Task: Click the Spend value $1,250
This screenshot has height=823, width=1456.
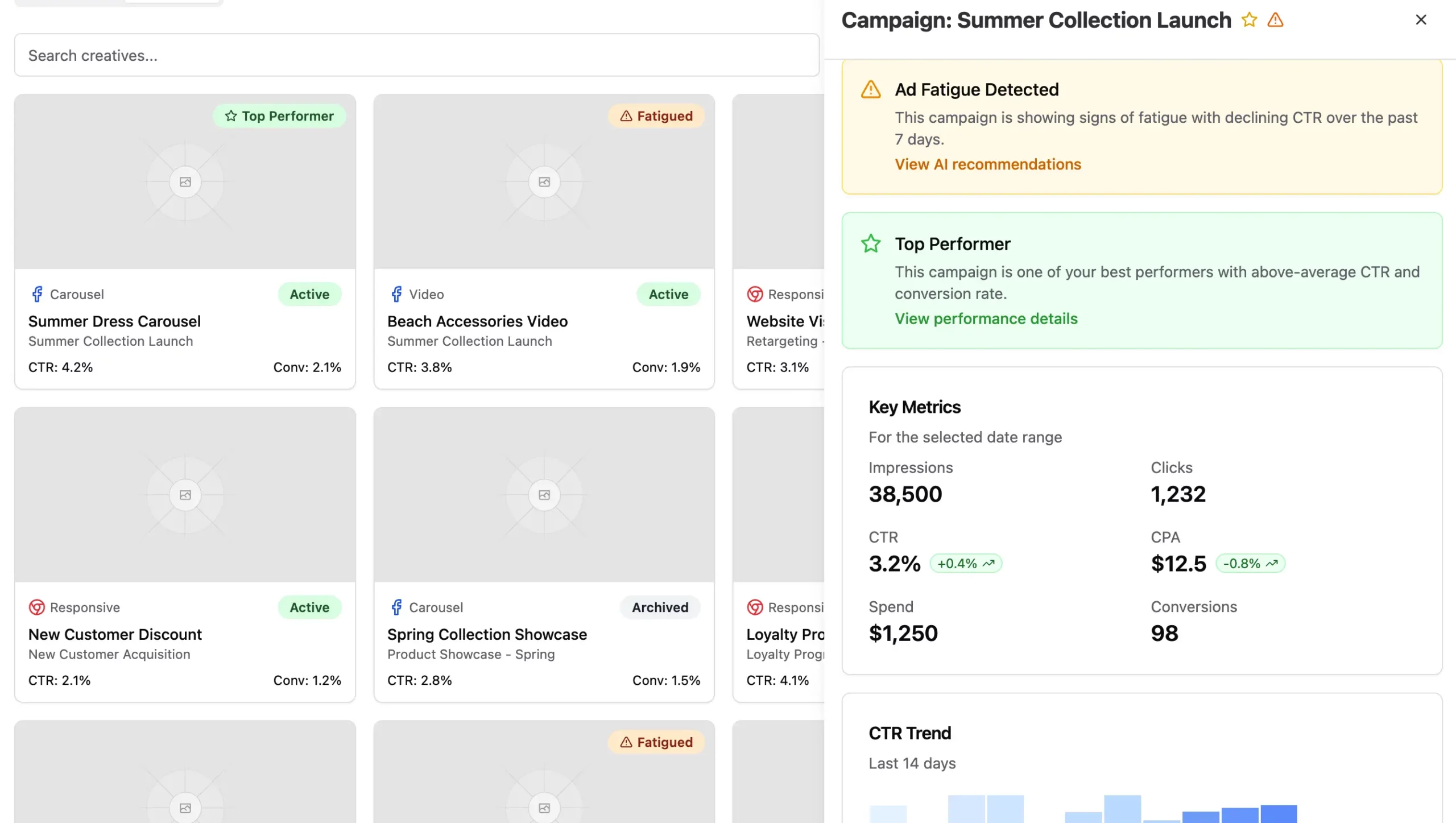Action: 903,633
